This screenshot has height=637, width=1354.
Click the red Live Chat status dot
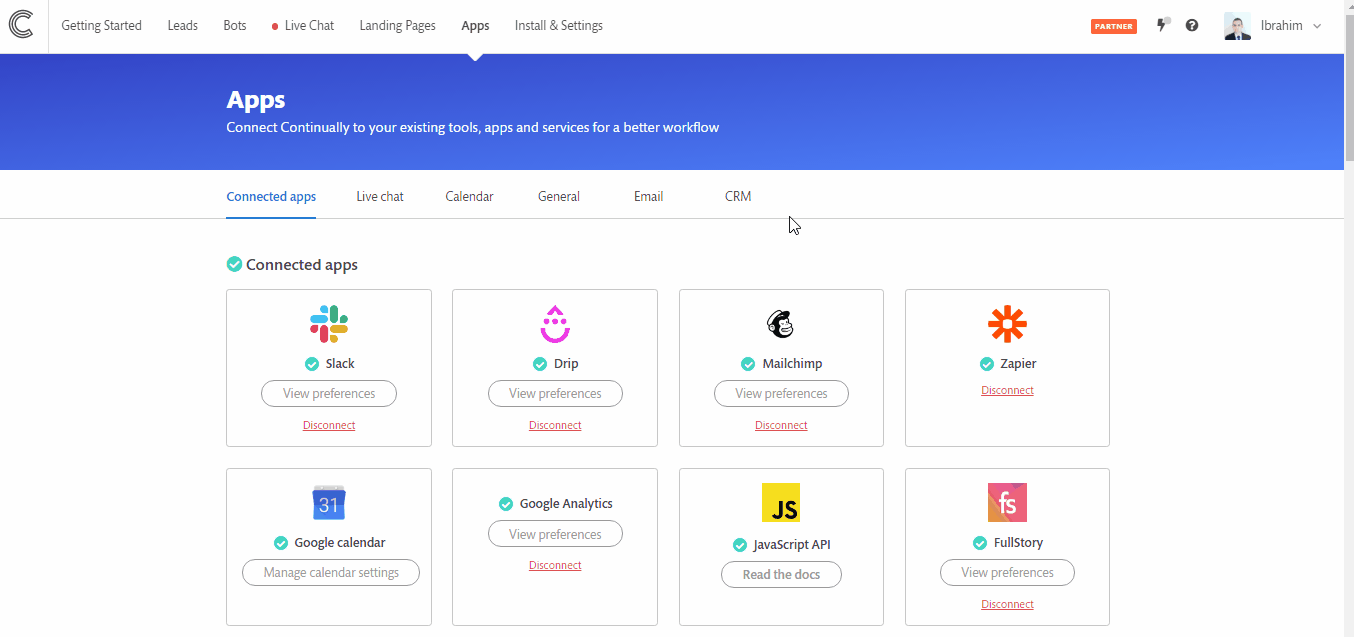point(275,26)
